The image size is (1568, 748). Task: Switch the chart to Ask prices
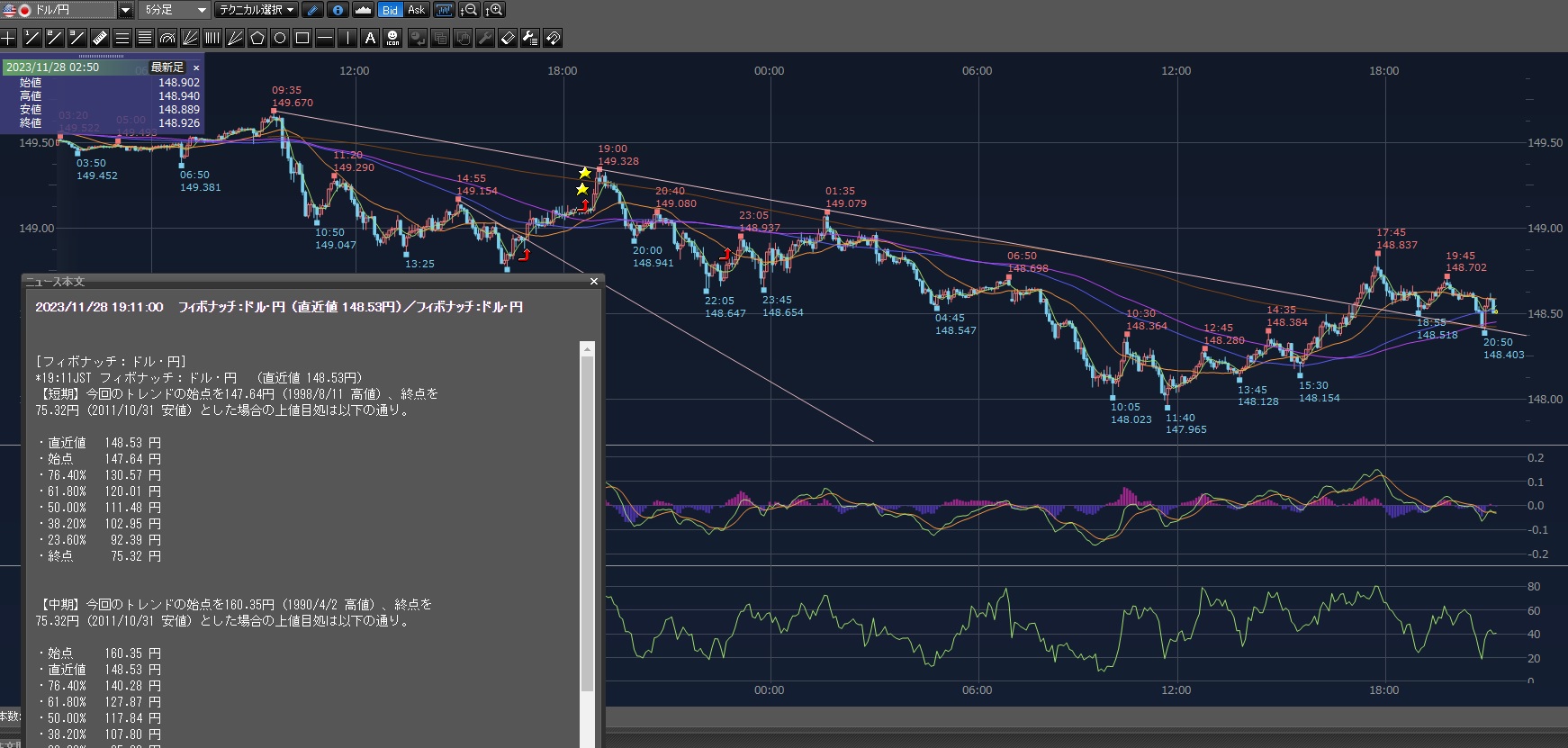tap(416, 10)
